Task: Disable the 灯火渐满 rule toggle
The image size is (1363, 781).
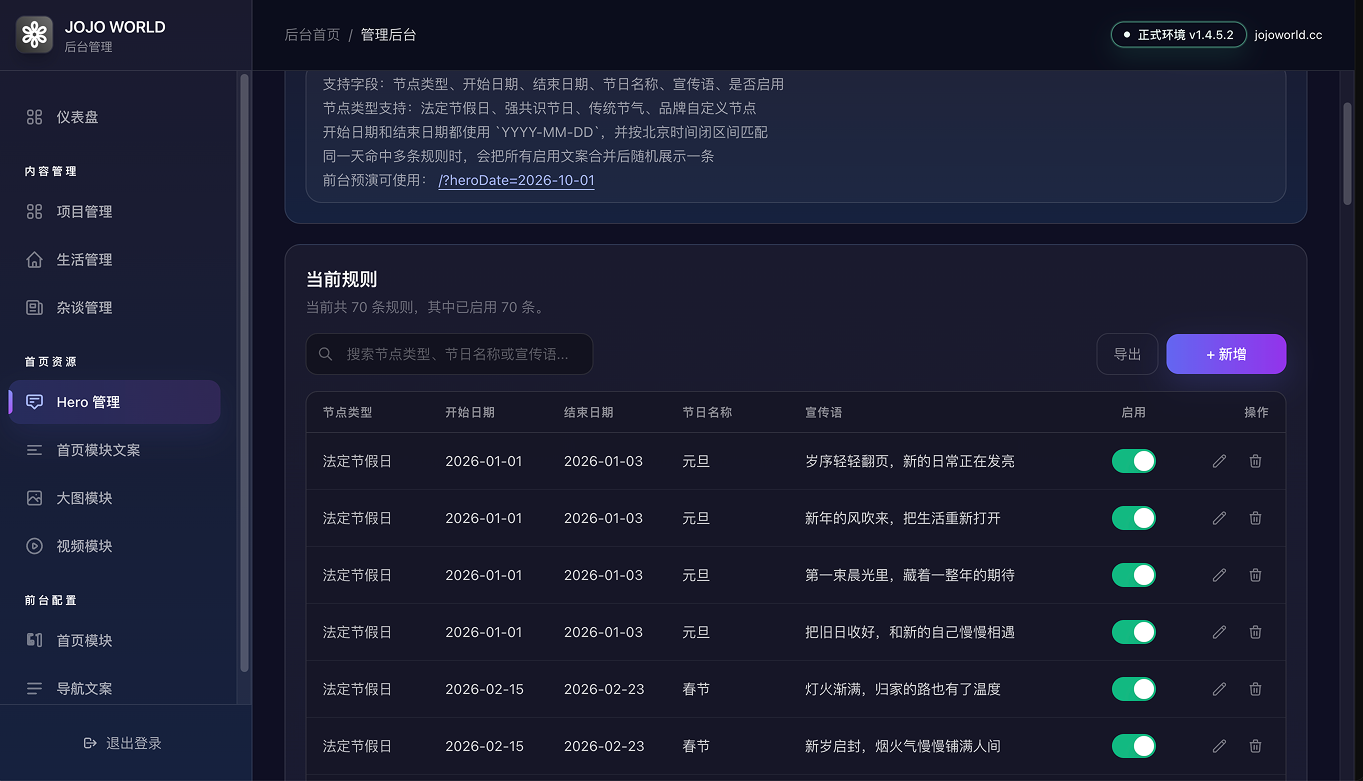Action: 1134,689
